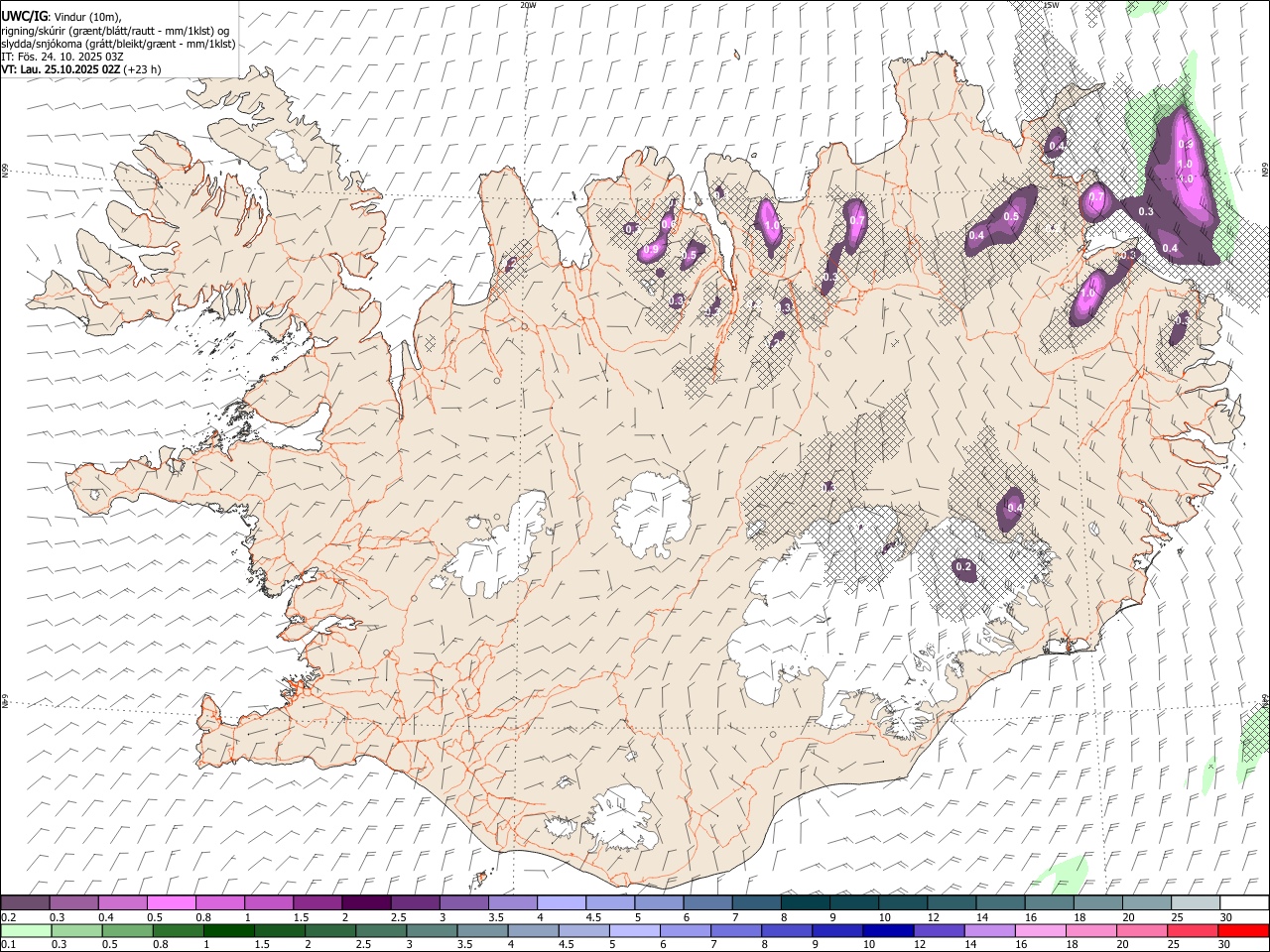The width and height of the screenshot is (1270, 952).
Task: Select the darkest green 1–1.5 swatch in the bottom legend row
Action: [228, 930]
